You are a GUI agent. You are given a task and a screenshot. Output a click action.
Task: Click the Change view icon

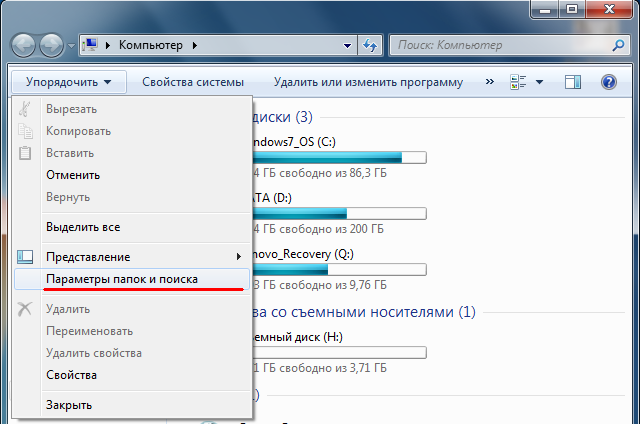[518, 82]
